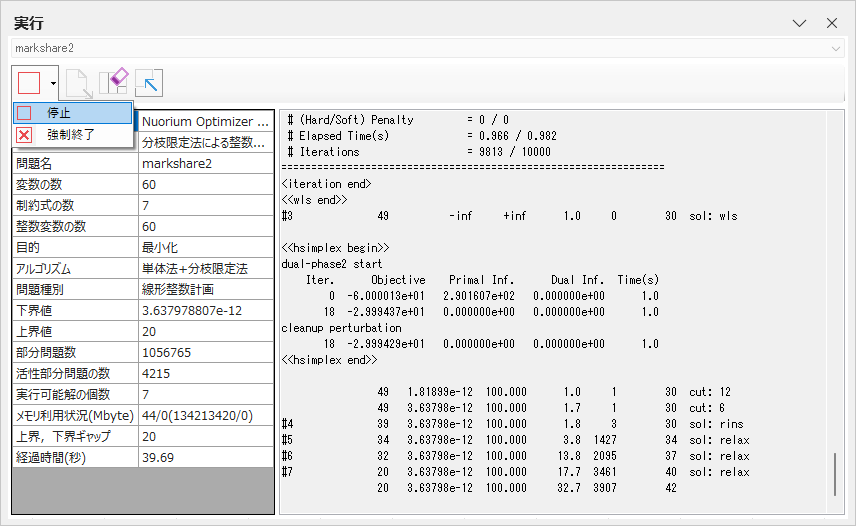Select the 制約式の数 label cell
856x526 pixels.
pos(75,205)
